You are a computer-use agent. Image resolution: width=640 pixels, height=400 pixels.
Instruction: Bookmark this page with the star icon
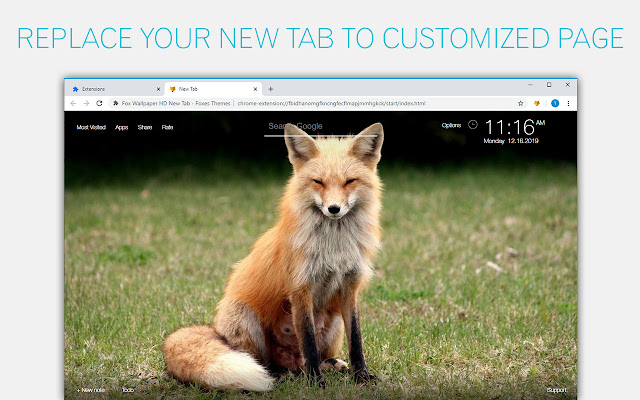(520, 103)
